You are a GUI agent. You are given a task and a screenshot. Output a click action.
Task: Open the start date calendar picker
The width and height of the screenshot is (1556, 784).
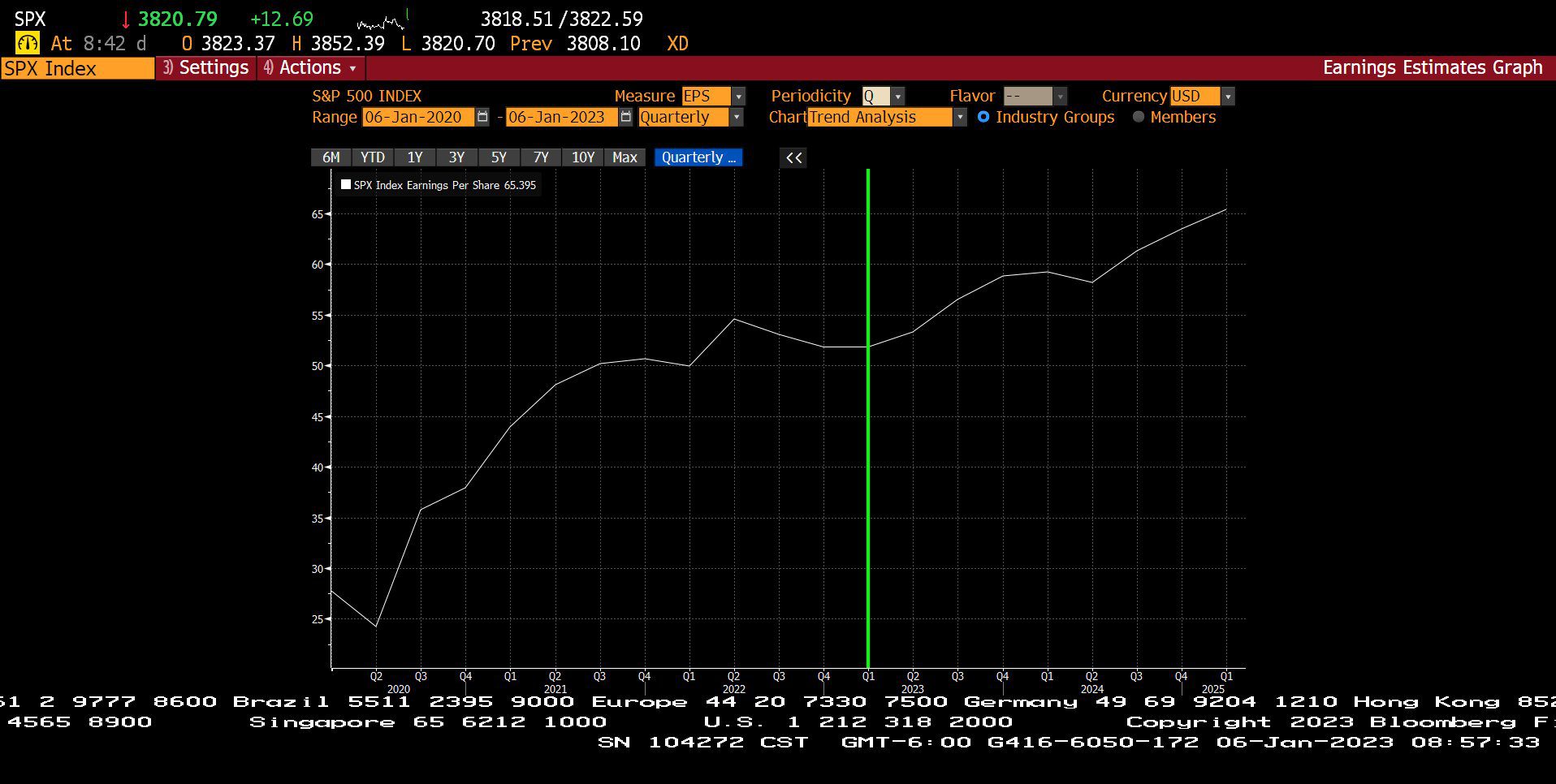(482, 117)
